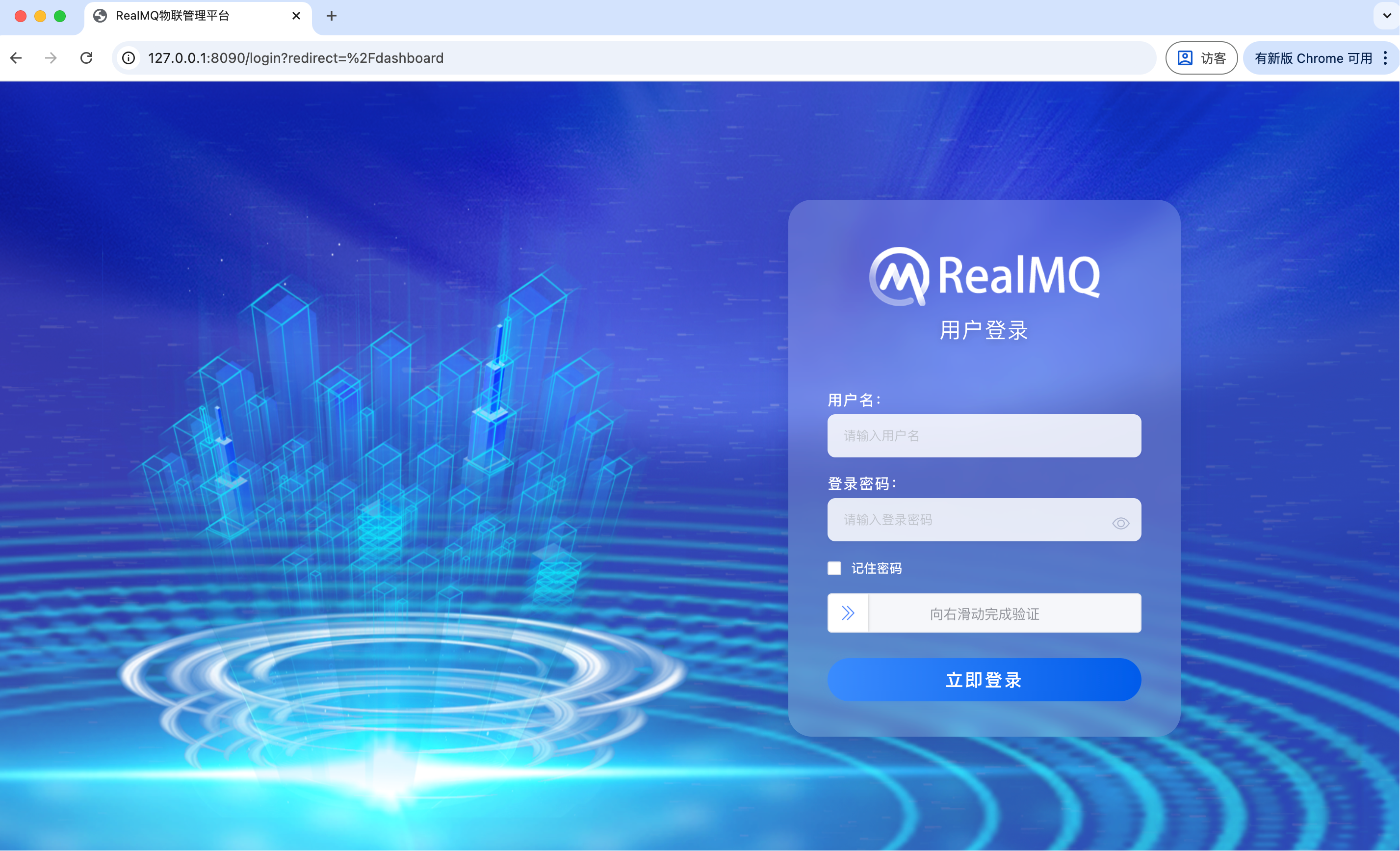Click the 请输入用户名 input field
Viewport: 1400px width, 851px height.
coord(984,435)
